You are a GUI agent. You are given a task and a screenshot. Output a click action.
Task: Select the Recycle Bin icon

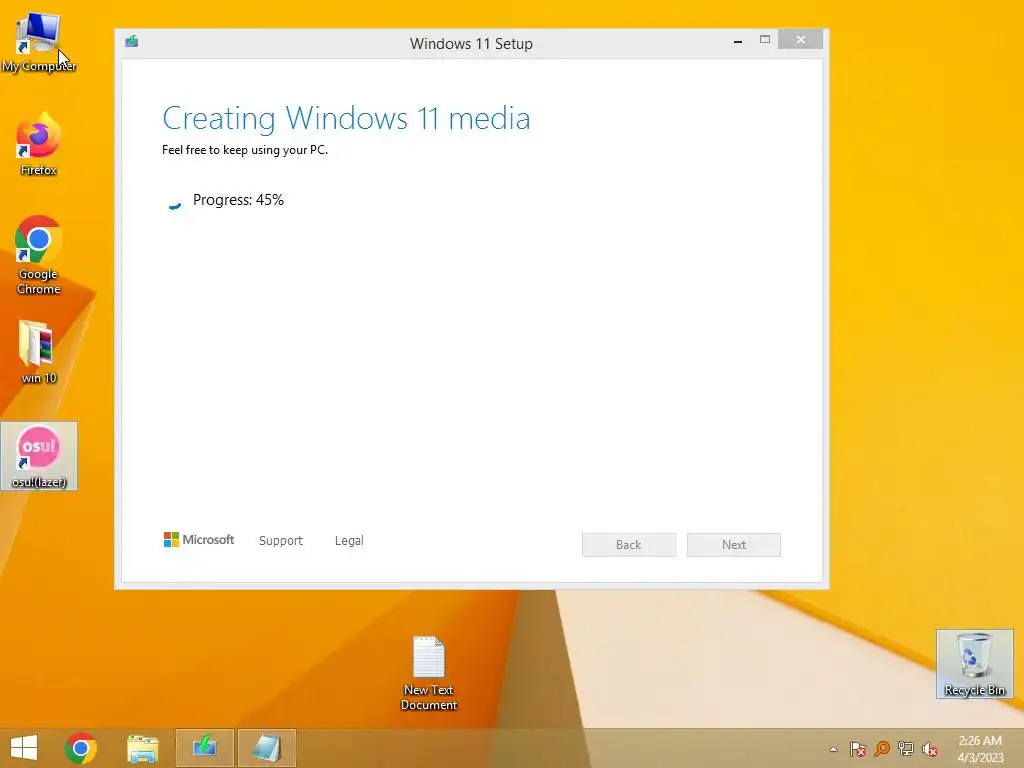[x=974, y=664]
